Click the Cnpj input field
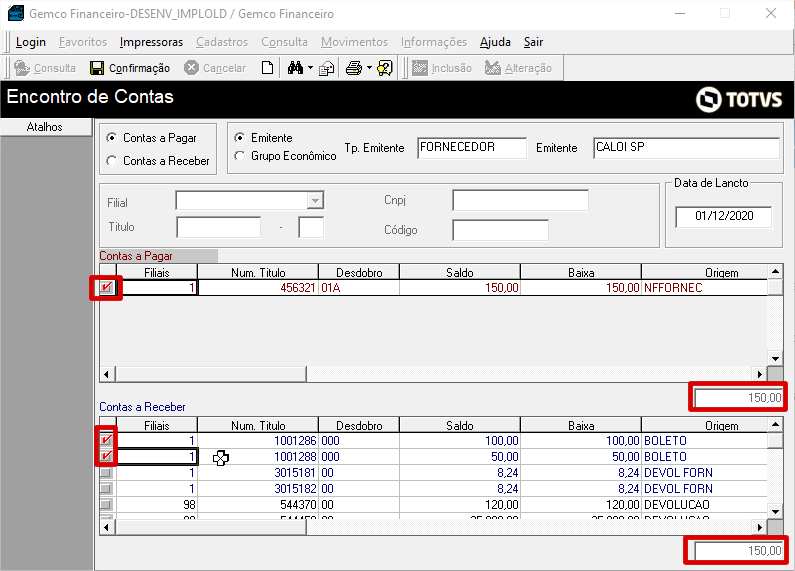Image resolution: width=795 pixels, height=571 pixels. (520, 200)
